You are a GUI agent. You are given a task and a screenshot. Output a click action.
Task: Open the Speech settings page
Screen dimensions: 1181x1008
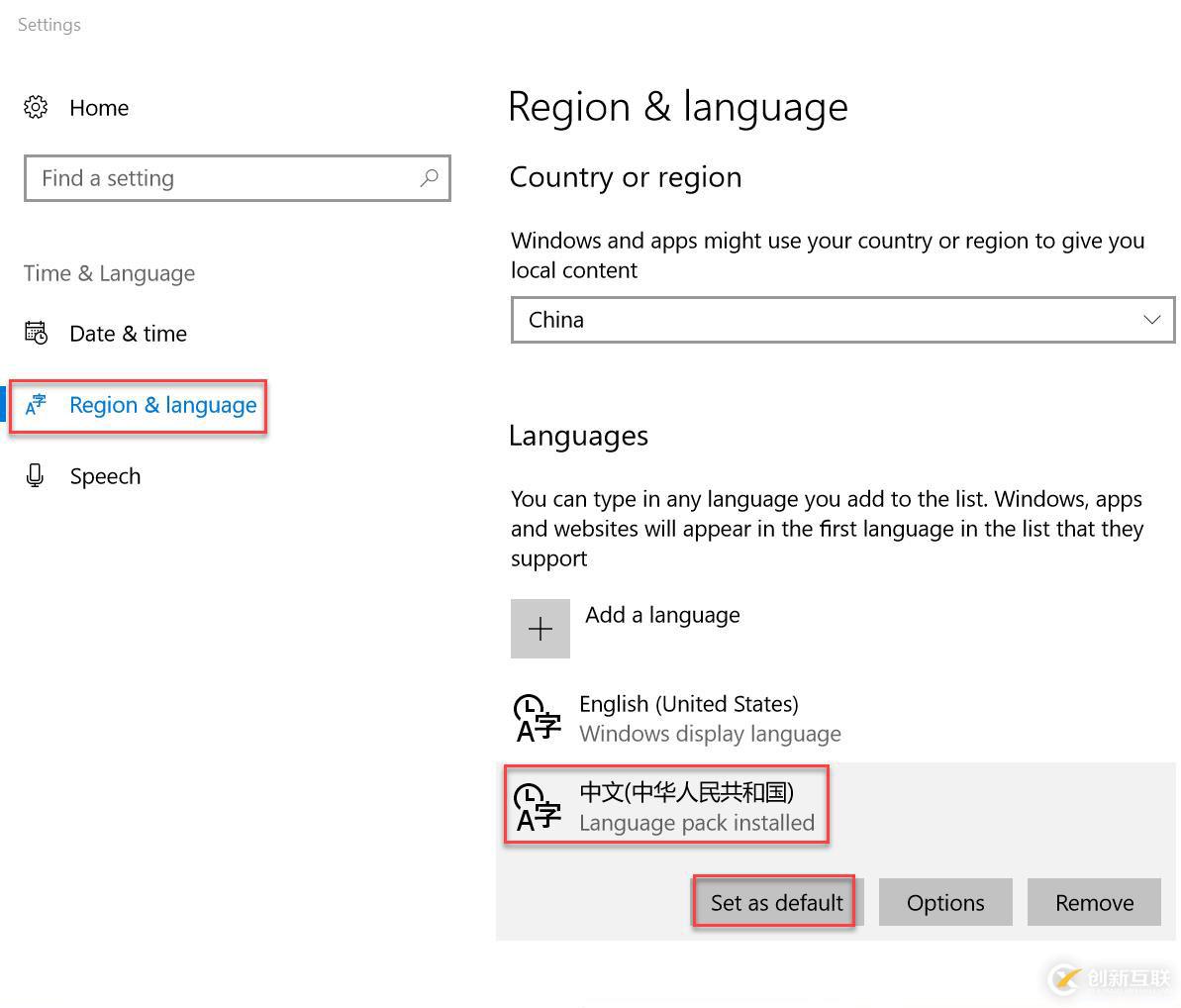pyautogui.click(x=105, y=476)
